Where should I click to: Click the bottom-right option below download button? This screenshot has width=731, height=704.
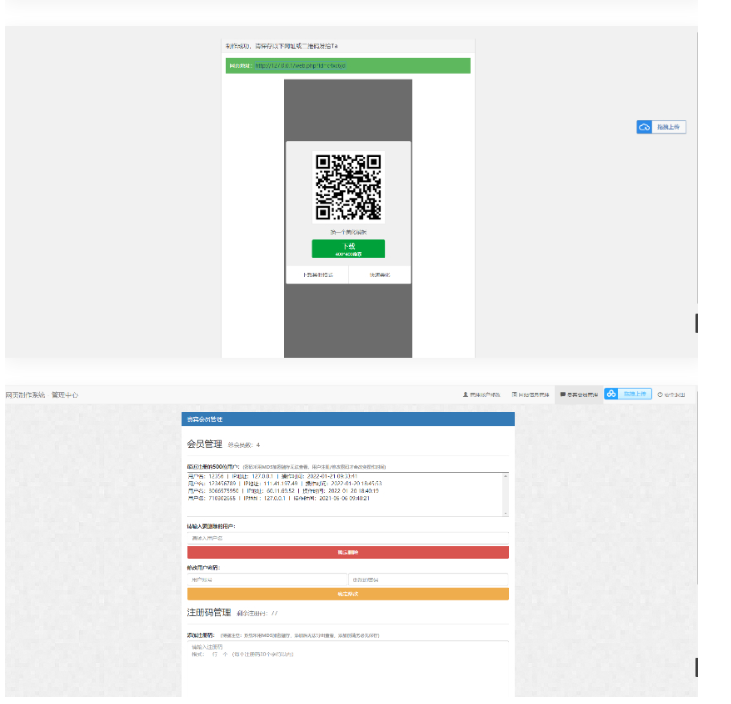(x=380, y=274)
